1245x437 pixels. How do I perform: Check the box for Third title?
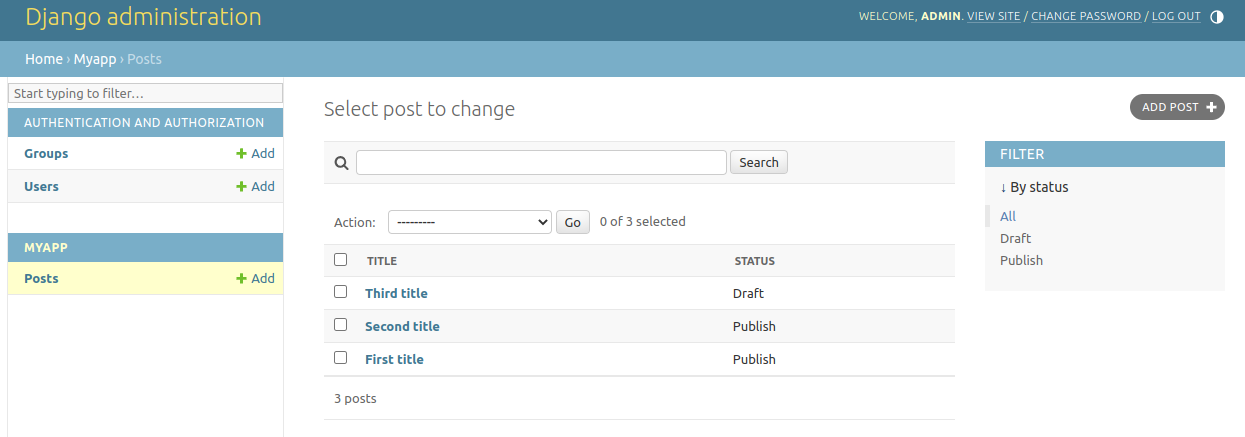341,292
